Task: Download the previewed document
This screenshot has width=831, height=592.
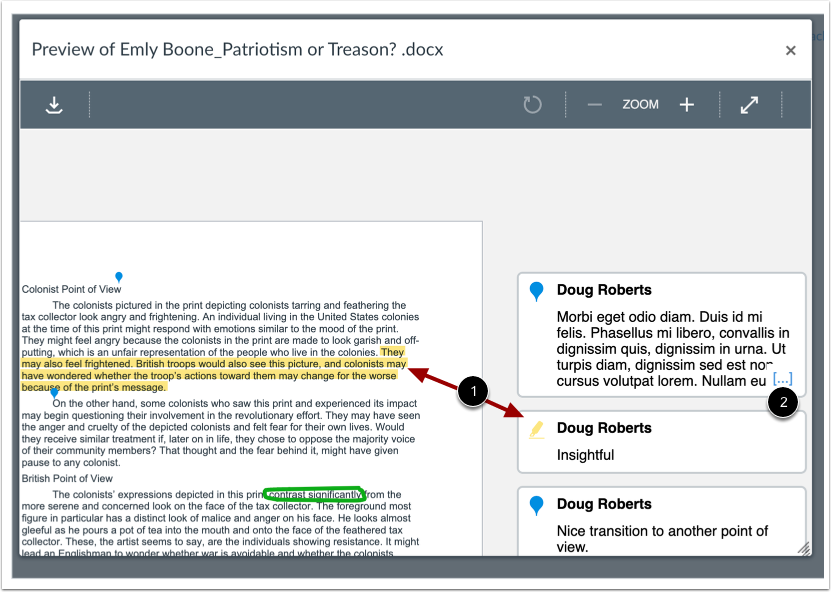Action: coord(54,104)
